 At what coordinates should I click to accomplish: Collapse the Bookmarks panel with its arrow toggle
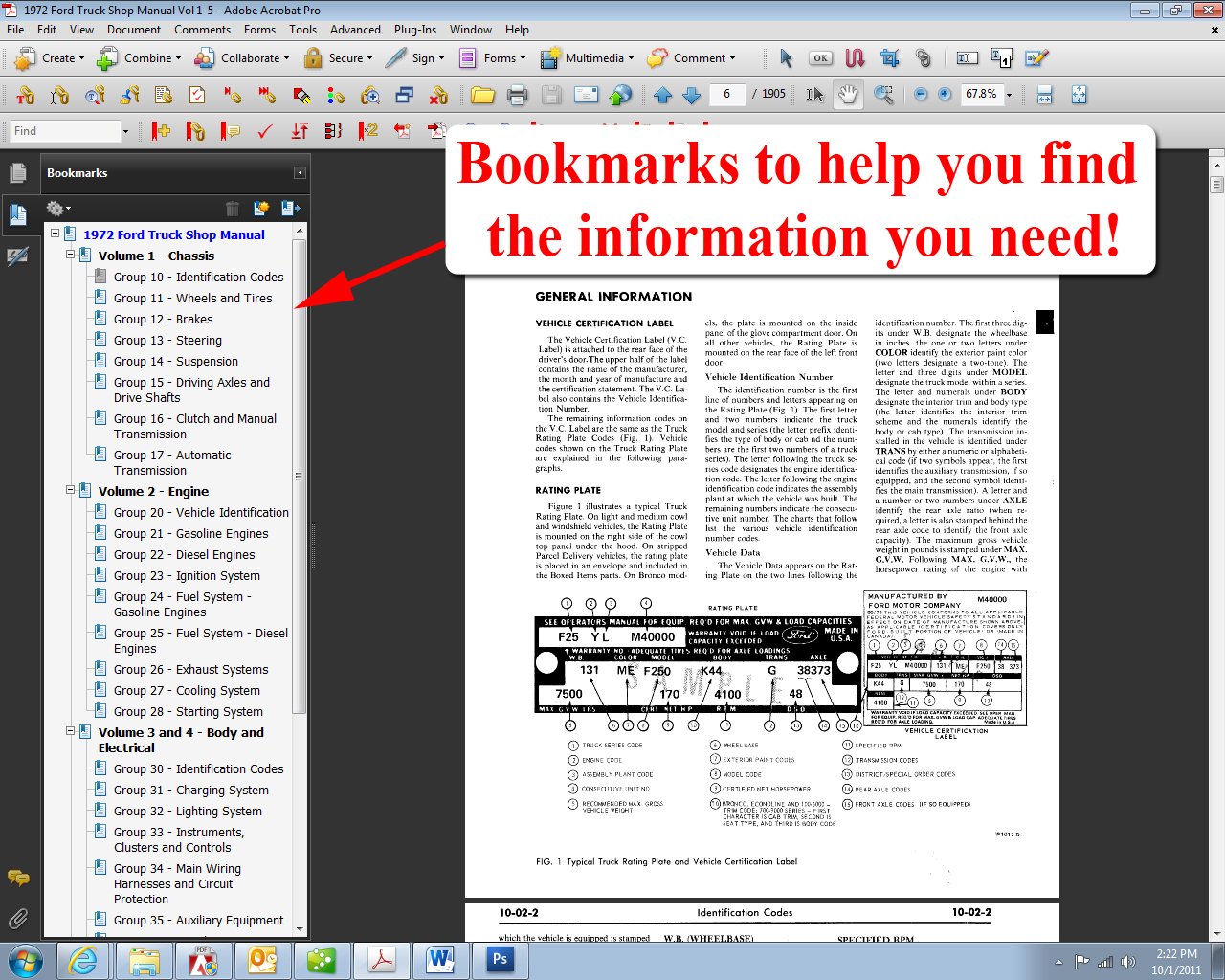[301, 172]
